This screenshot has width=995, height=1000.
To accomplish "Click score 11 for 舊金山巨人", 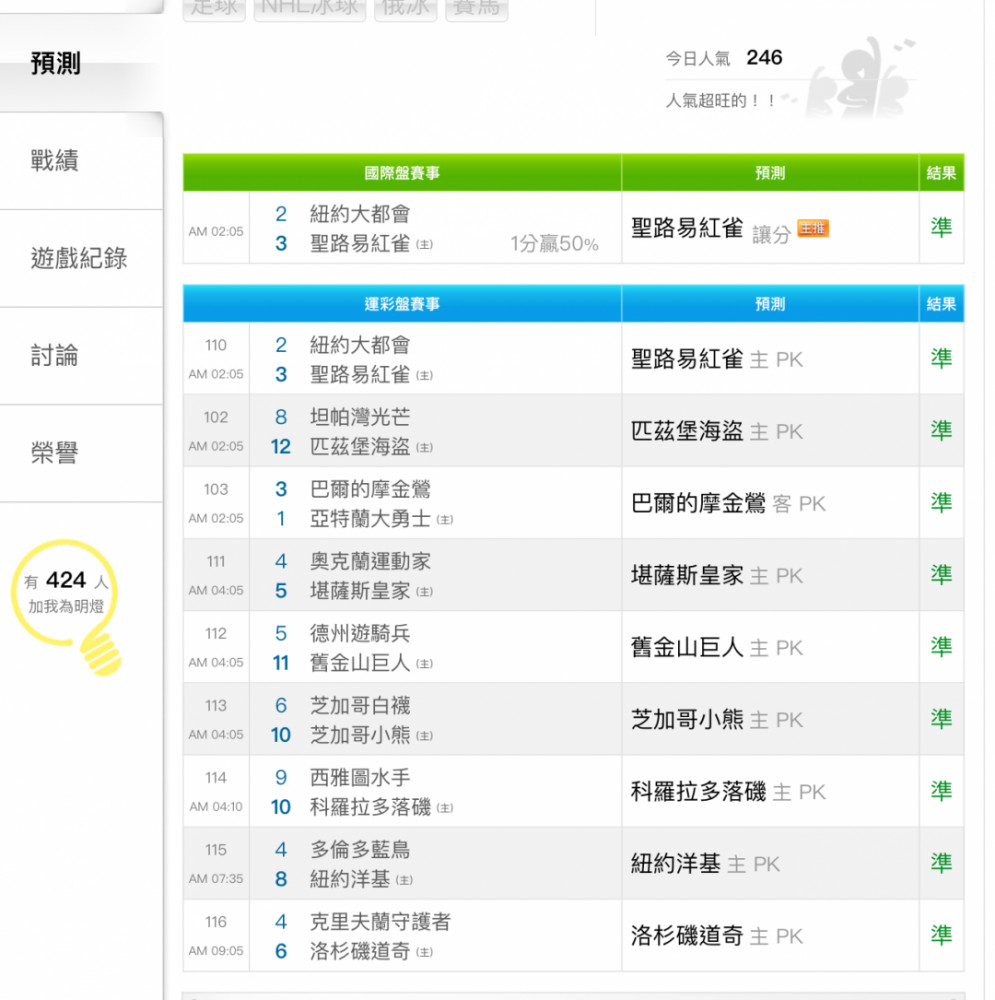I will 281,663.
